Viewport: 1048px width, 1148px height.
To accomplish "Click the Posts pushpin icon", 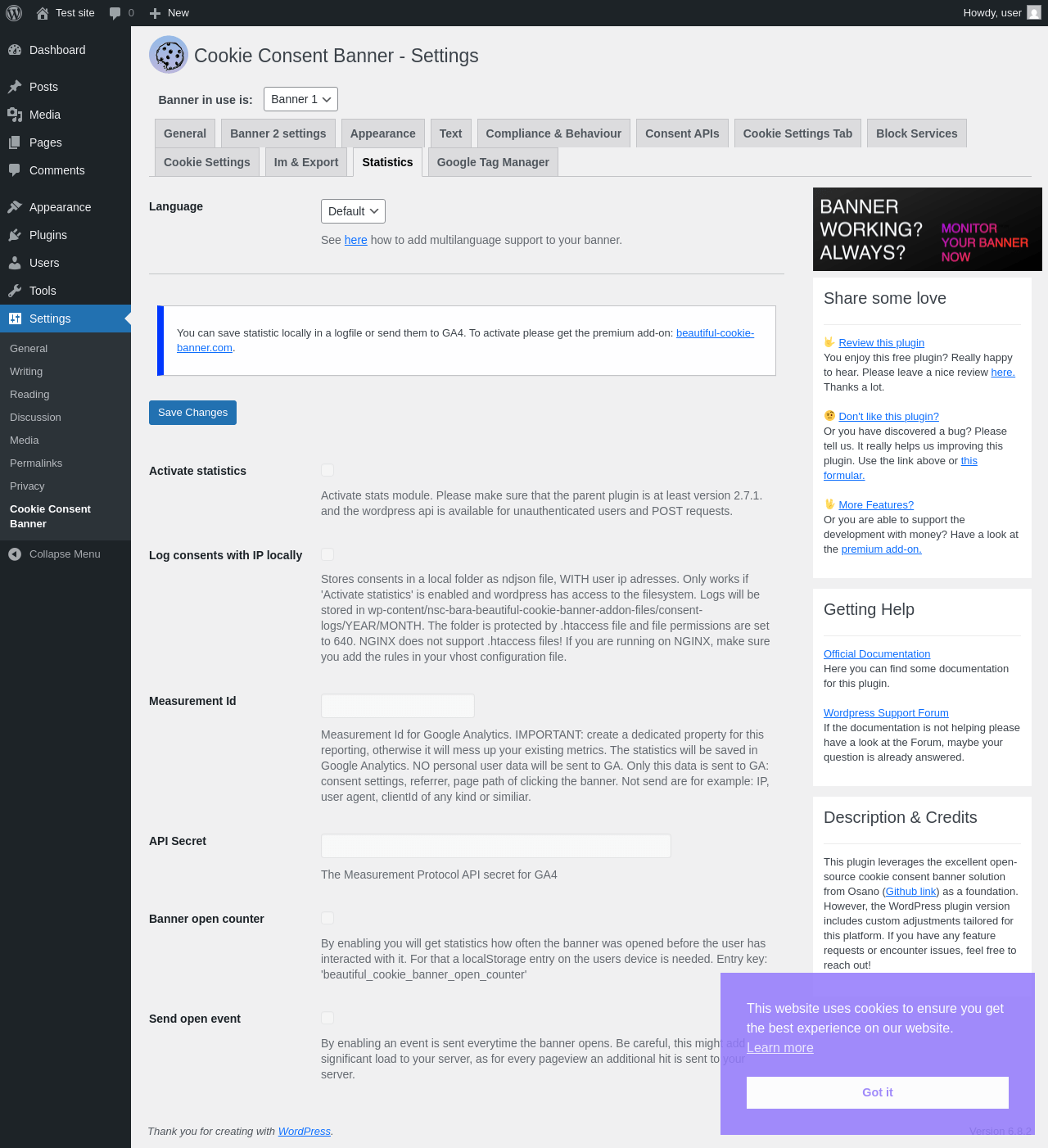I will 15,87.
